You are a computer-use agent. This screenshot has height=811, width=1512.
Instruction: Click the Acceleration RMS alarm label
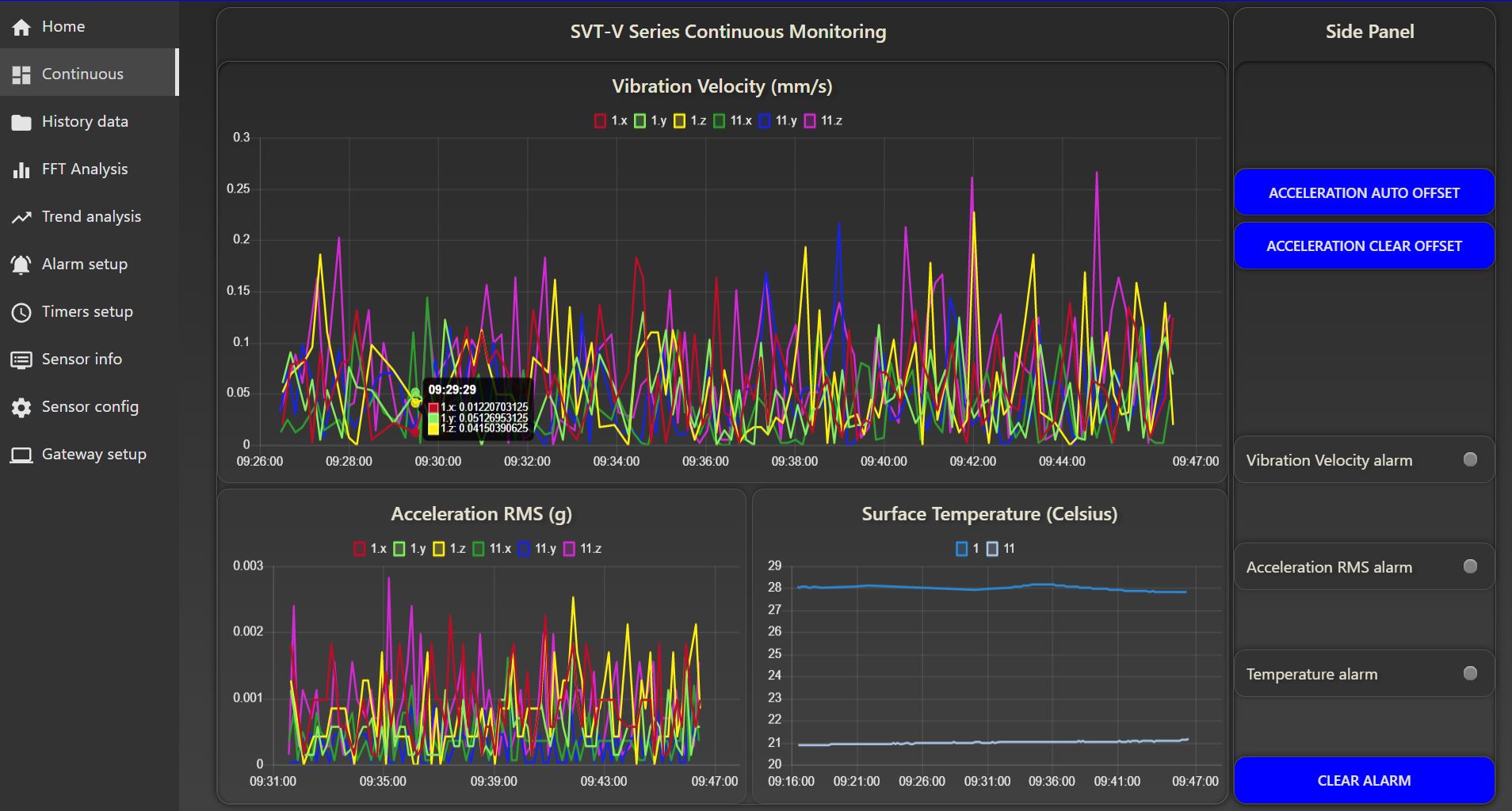point(1329,567)
